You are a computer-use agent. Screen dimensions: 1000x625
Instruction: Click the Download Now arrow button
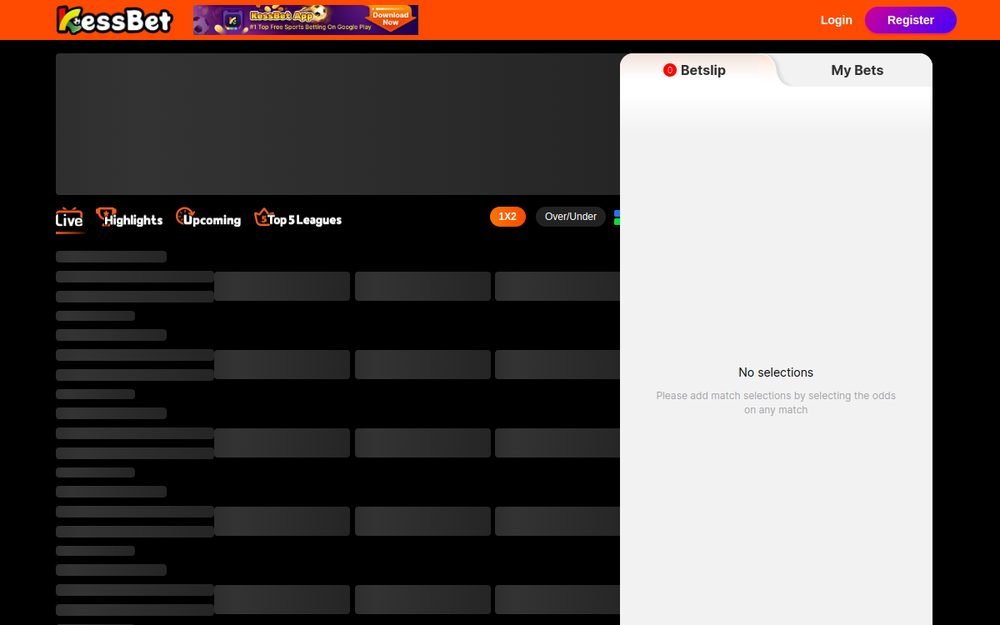pyautogui.click(x=391, y=18)
